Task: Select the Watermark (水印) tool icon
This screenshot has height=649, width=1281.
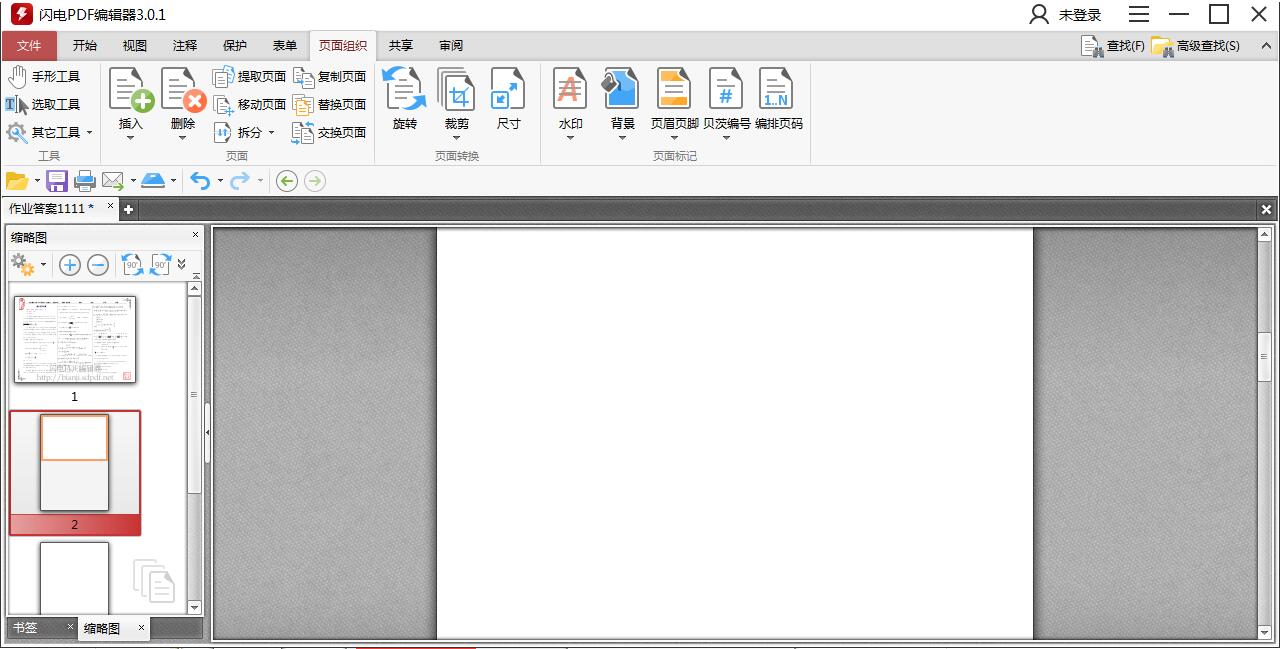Action: [x=570, y=89]
